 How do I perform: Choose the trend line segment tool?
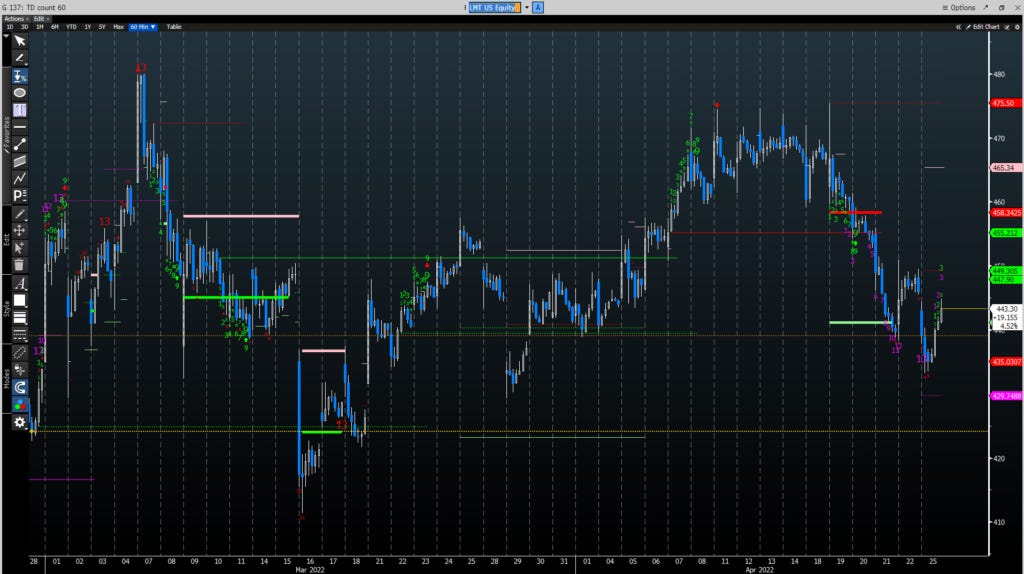pyautogui.click(x=20, y=144)
